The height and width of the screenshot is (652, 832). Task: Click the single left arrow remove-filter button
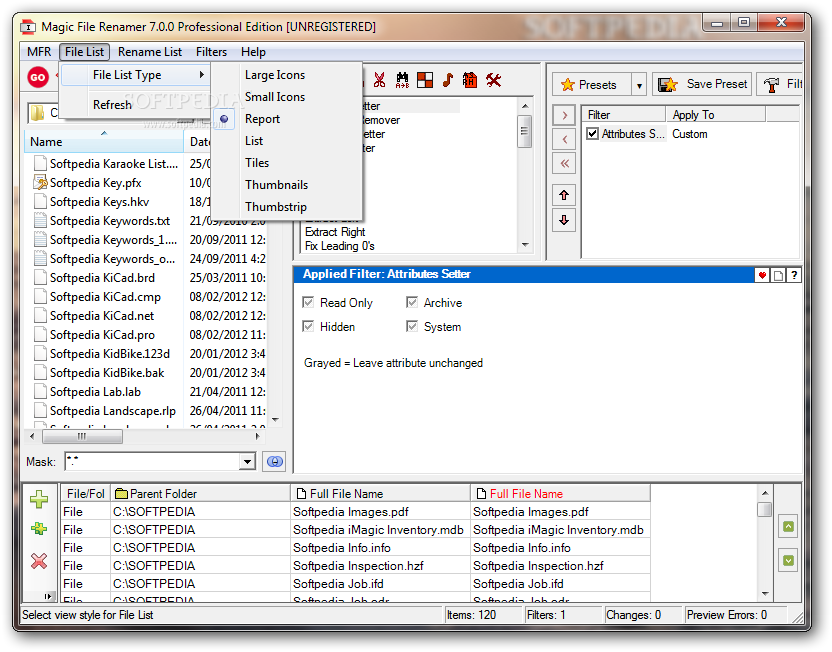[x=564, y=140]
